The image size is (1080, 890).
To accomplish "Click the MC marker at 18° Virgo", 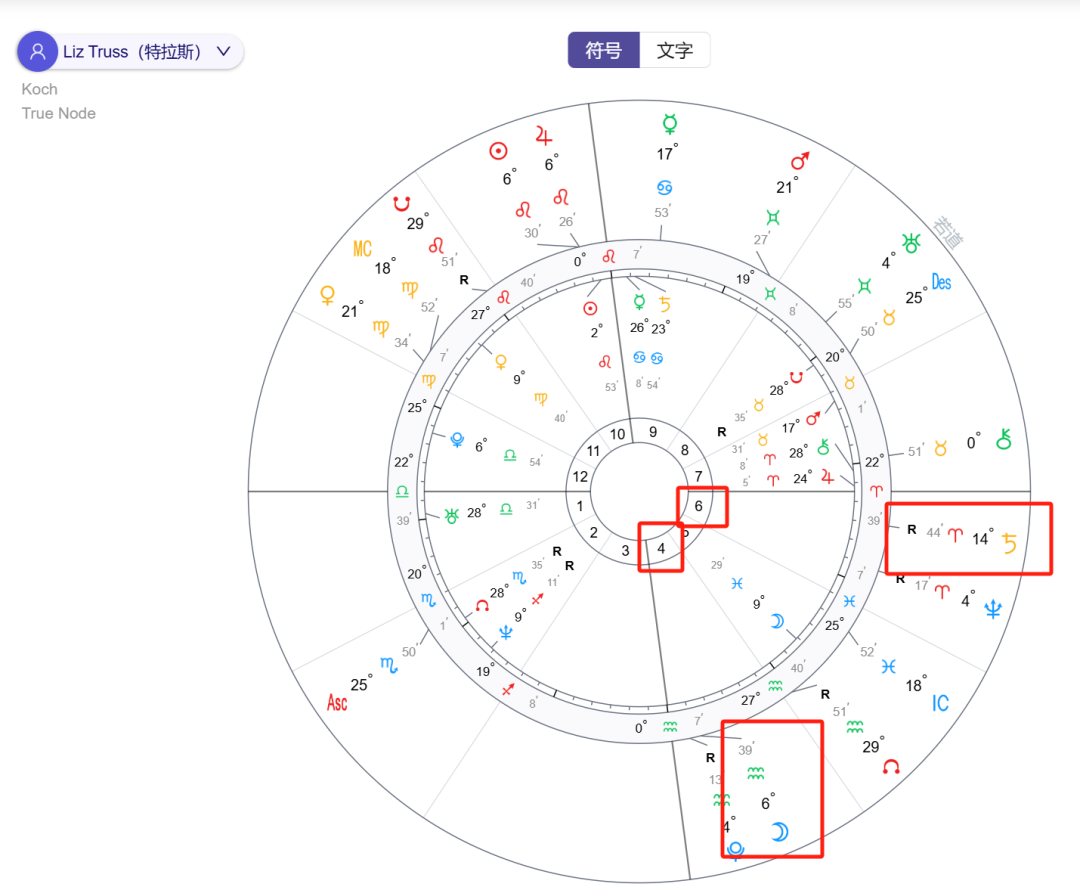I will (362, 249).
